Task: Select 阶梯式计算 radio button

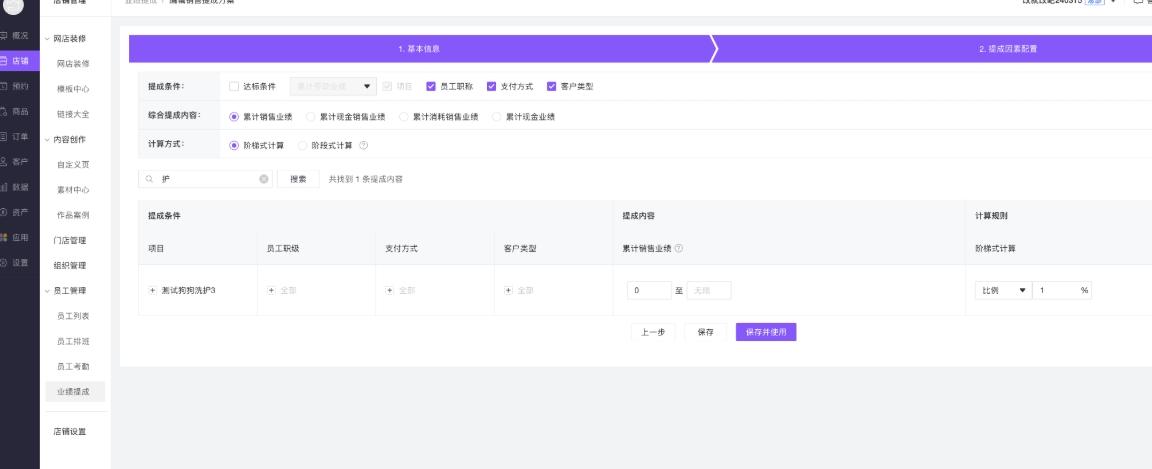Action: tap(234, 146)
